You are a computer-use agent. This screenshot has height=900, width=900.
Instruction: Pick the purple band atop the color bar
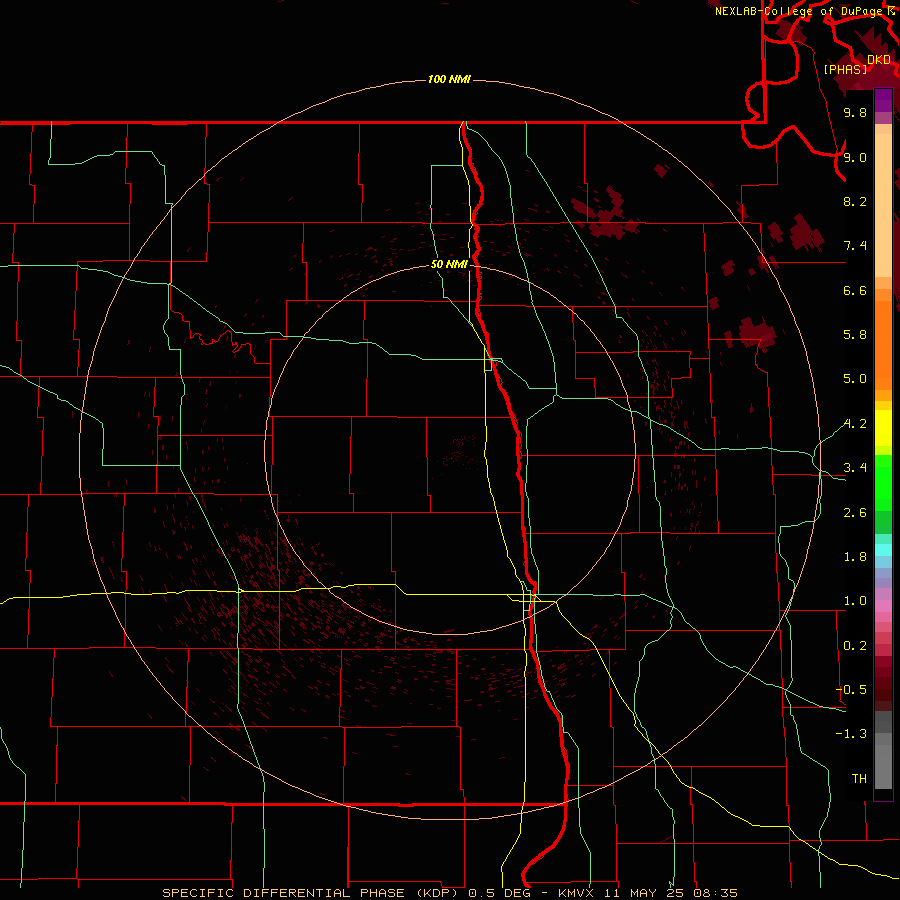[883, 100]
